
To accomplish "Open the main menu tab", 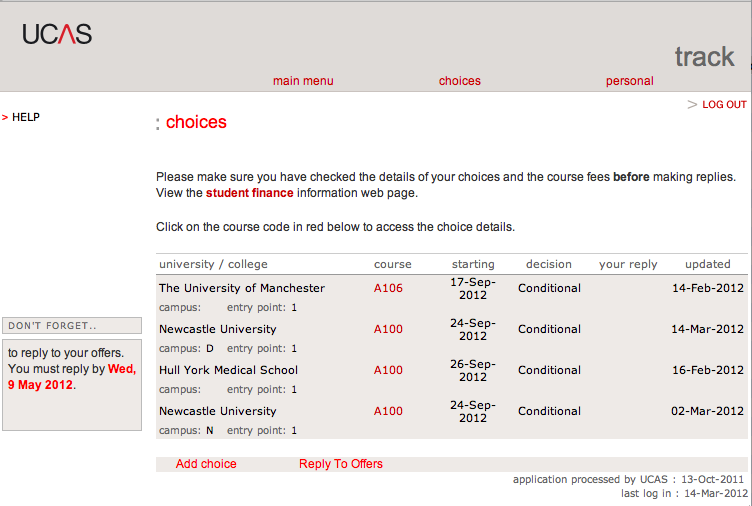I will tap(303, 81).
